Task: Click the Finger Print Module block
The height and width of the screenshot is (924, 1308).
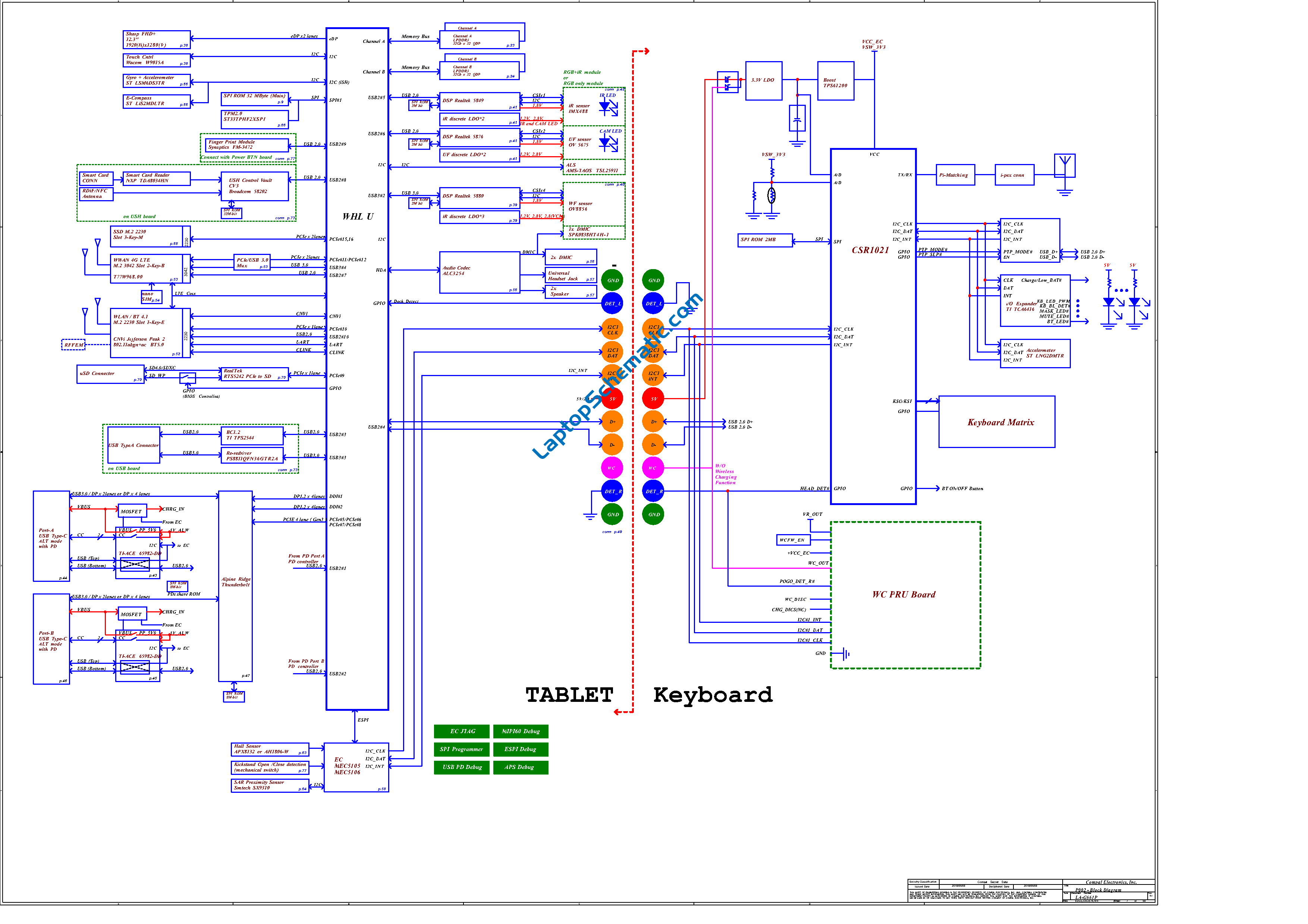Action: click(247, 145)
